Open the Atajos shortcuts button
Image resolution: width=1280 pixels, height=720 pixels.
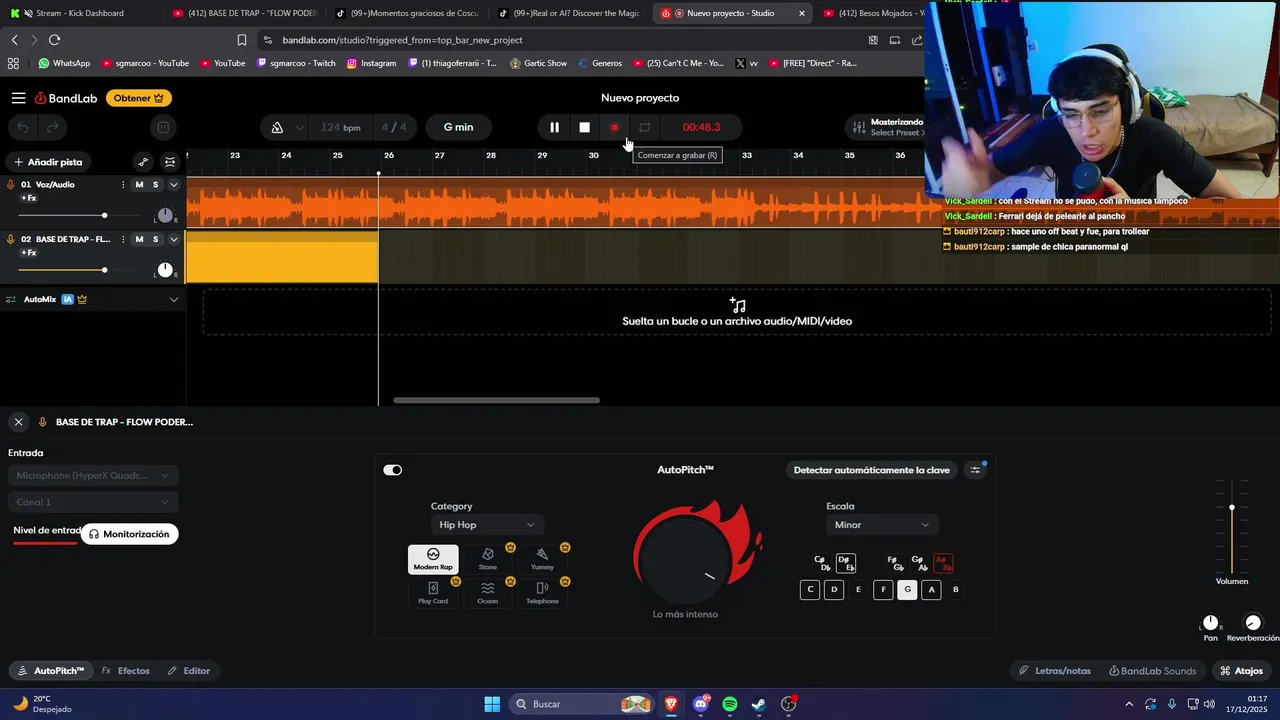coord(1241,671)
